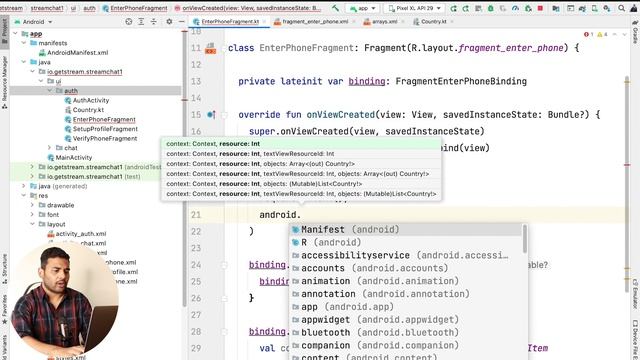The height and width of the screenshot is (360, 640).
Task: Expand the chat package
Action: coord(49,148)
